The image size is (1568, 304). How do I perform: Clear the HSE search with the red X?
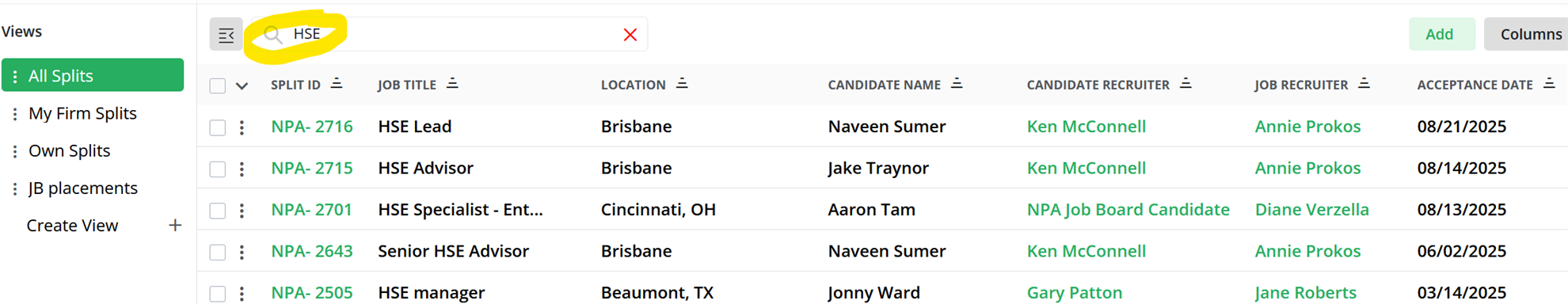pyautogui.click(x=630, y=35)
